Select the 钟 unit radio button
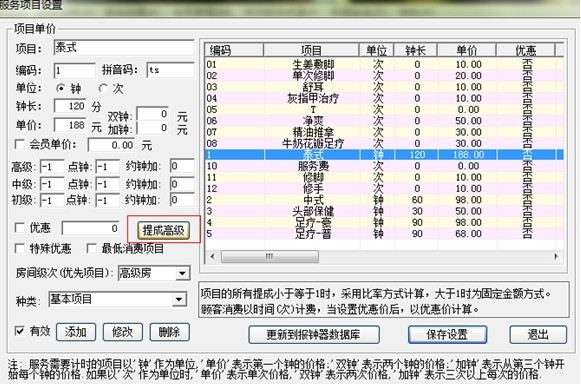The image size is (581, 384). [x=60, y=89]
